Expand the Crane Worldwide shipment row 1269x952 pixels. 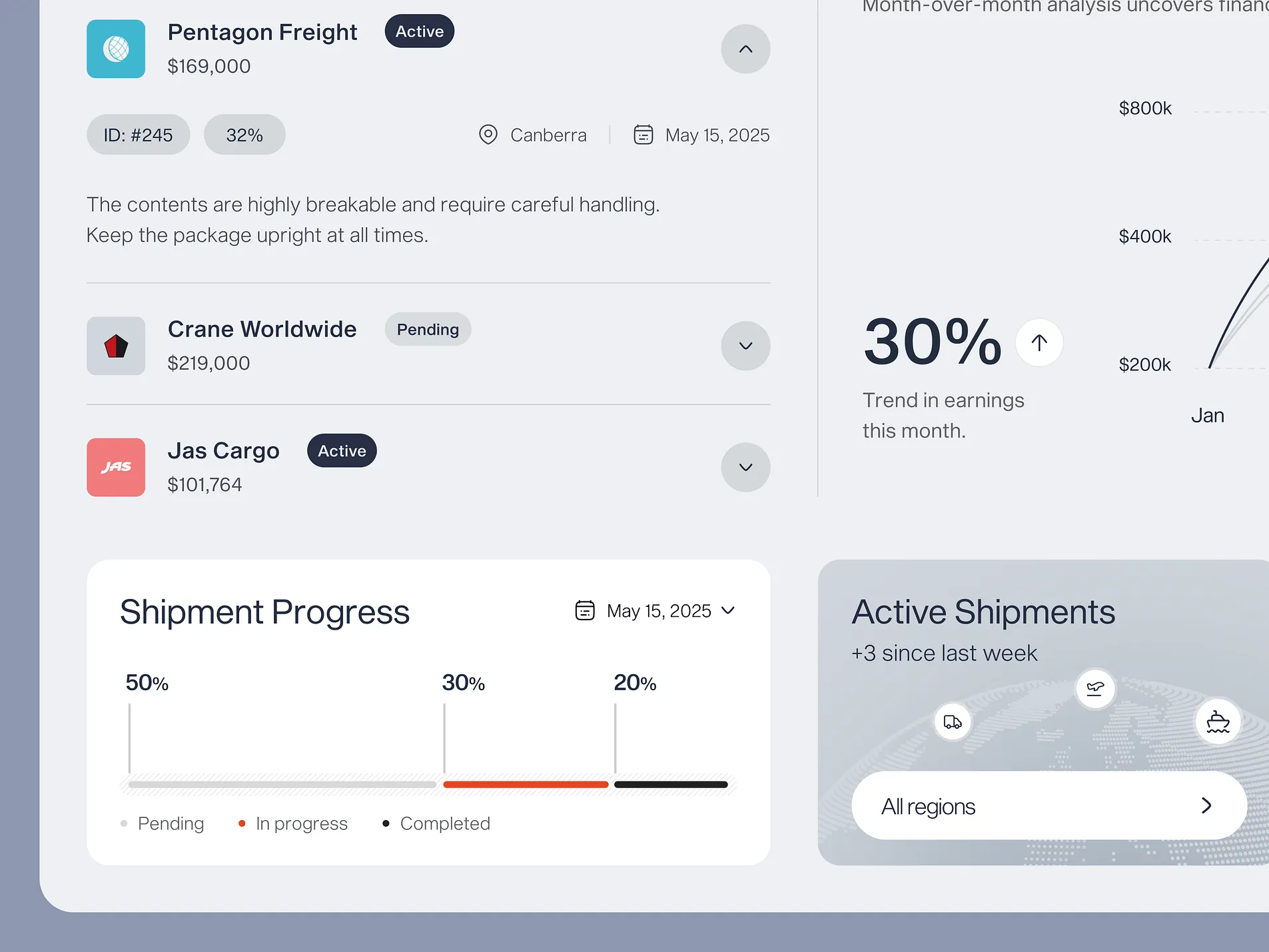(745, 346)
